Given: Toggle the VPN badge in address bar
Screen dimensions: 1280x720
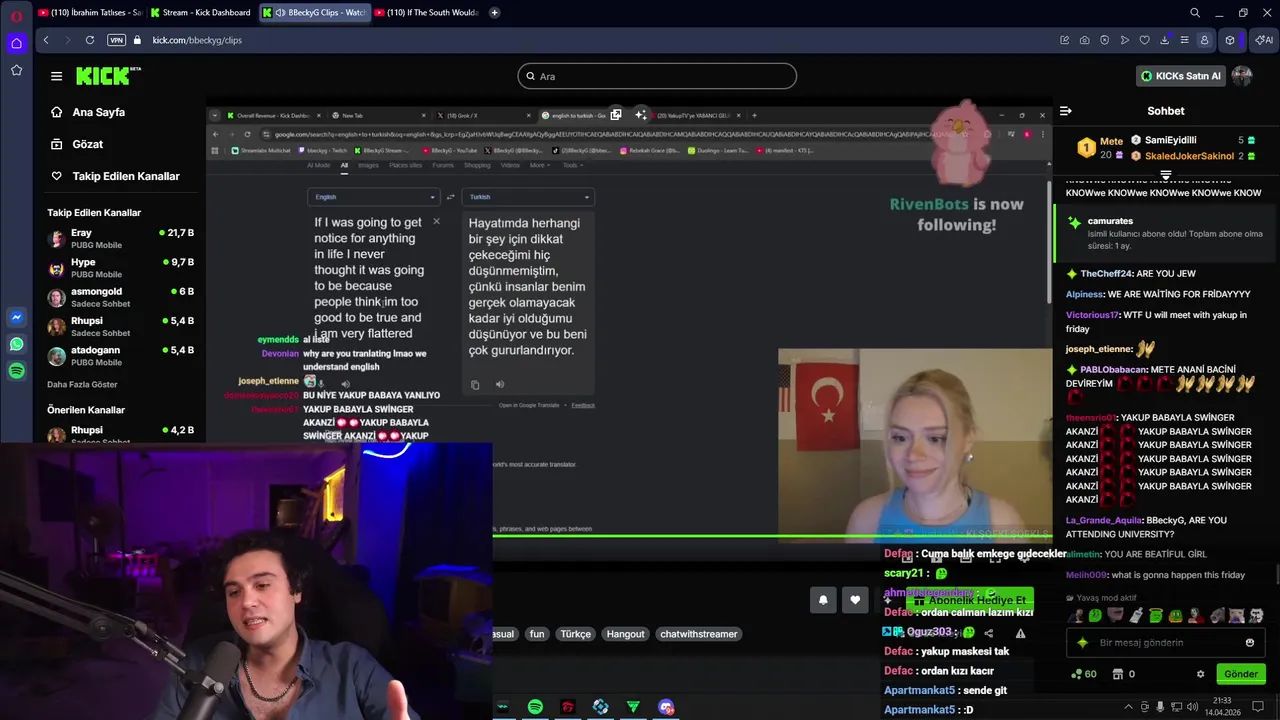Looking at the screenshot, I should point(116,40).
